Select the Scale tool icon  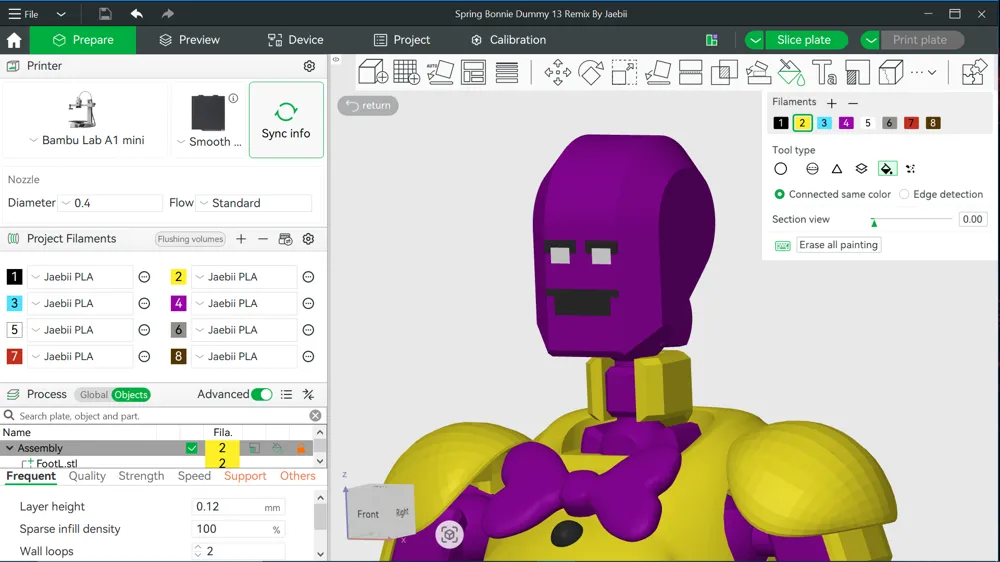click(x=624, y=72)
